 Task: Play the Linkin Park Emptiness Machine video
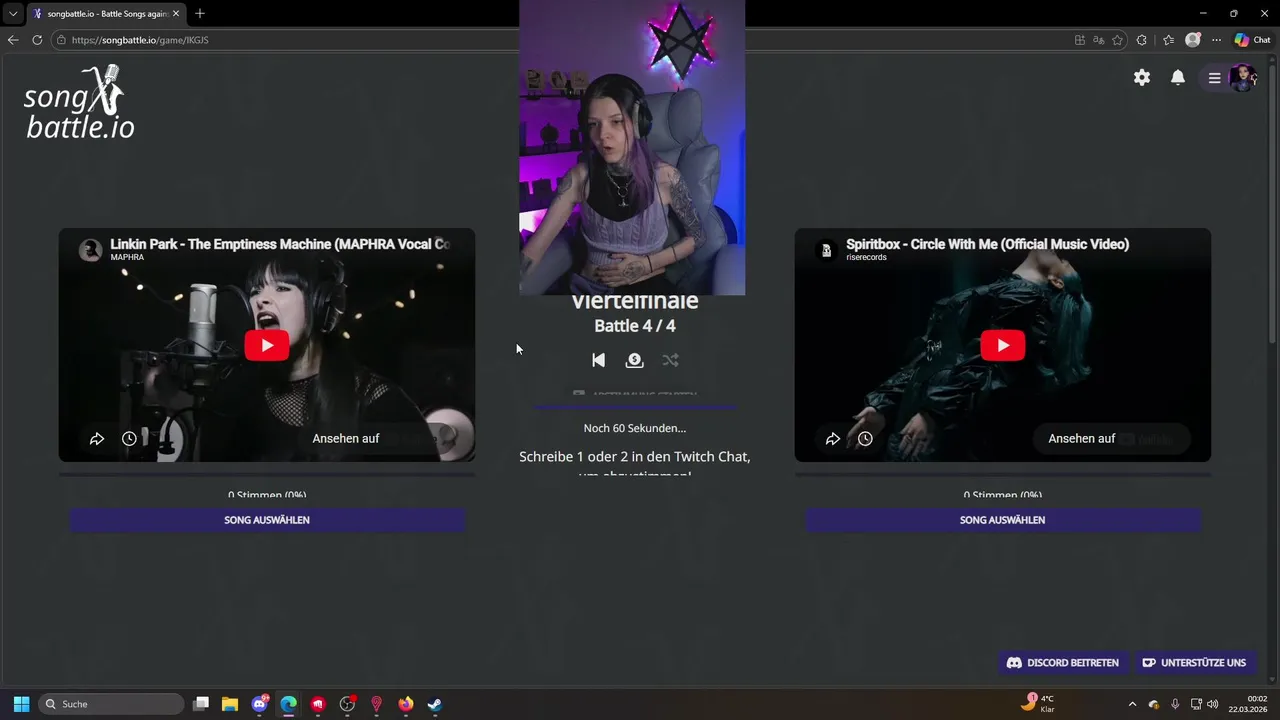[x=267, y=345]
